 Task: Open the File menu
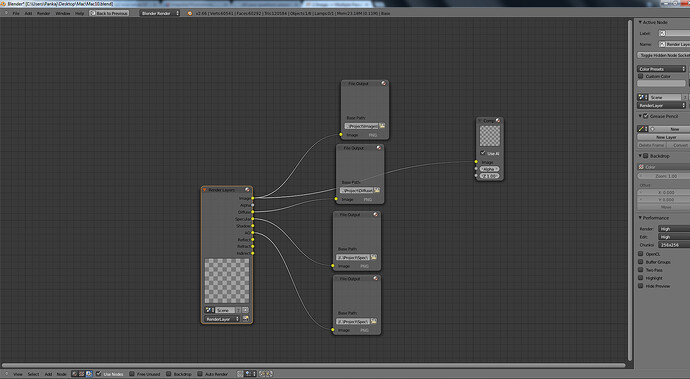[16, 13]
